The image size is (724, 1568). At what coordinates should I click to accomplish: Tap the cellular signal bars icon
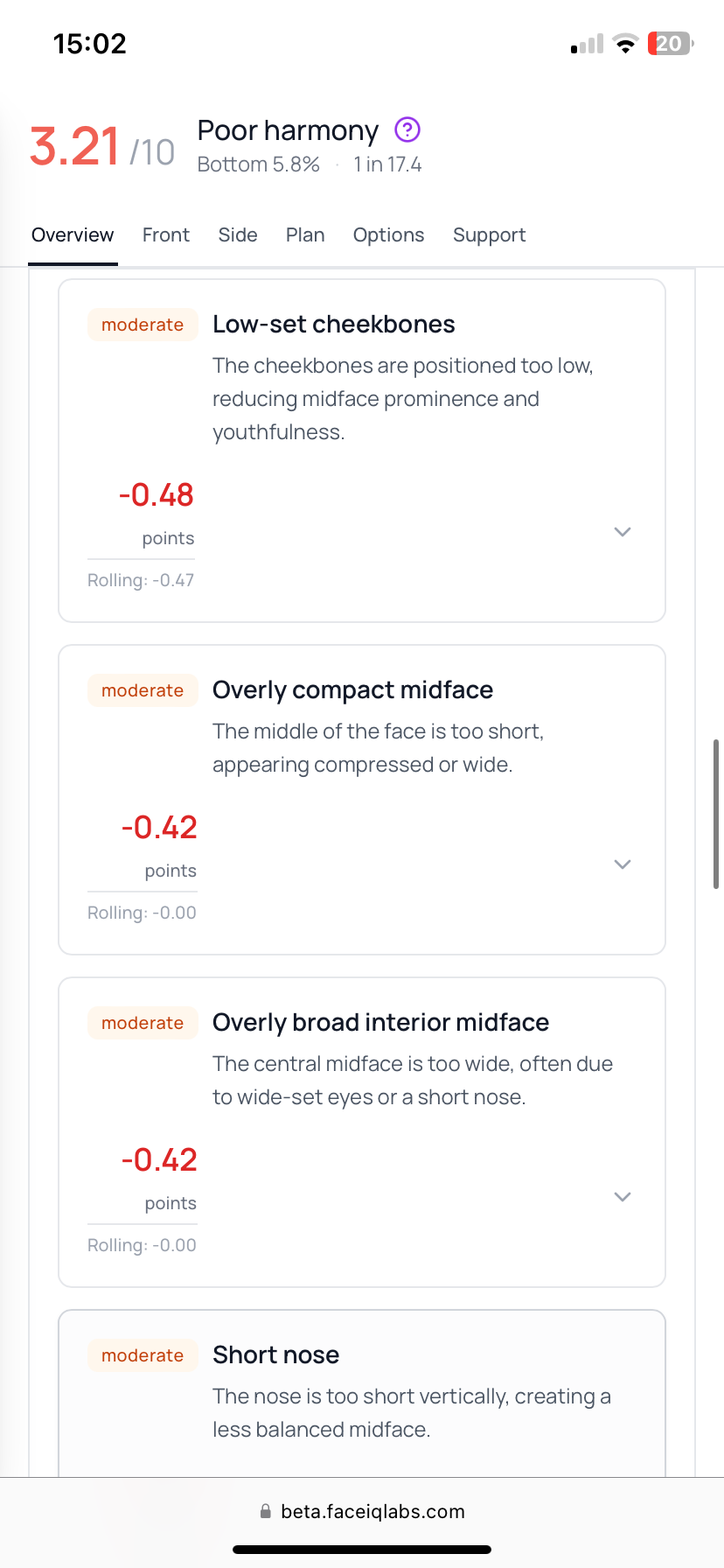[587, 45]
